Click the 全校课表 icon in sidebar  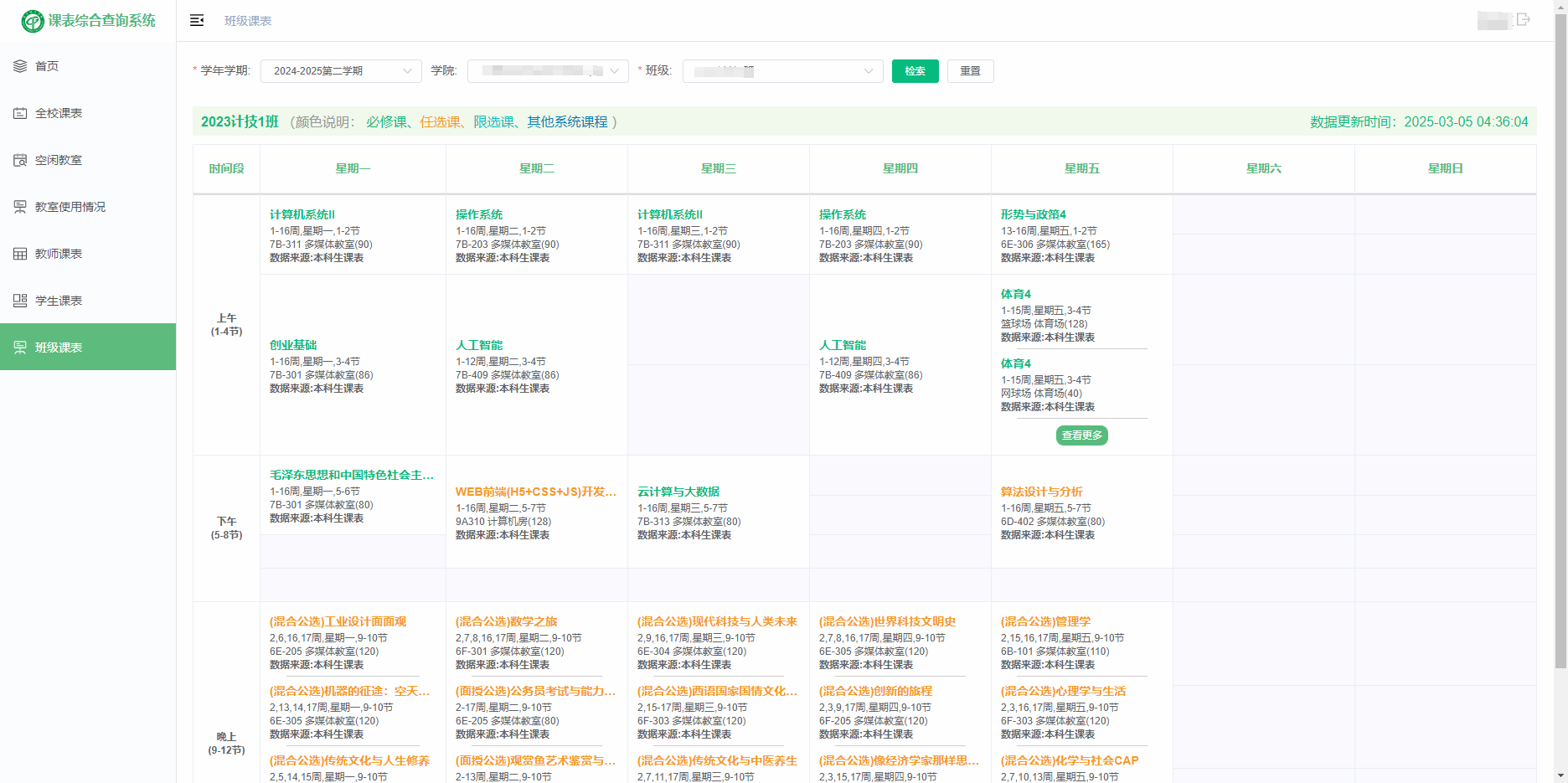coord(20,113)
